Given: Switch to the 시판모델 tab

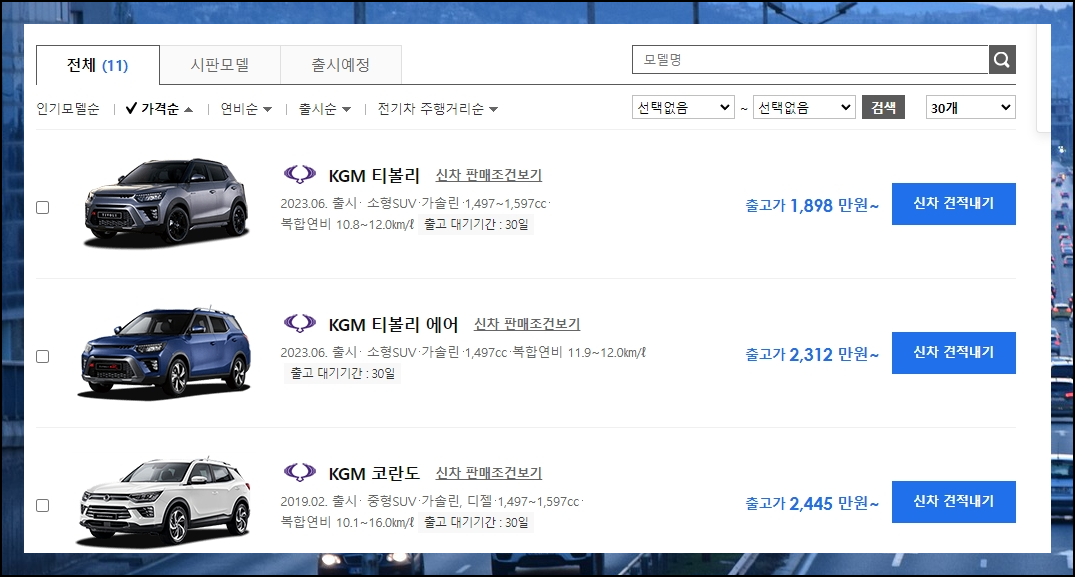Looking at the screenshot, I should click(220, 65).
